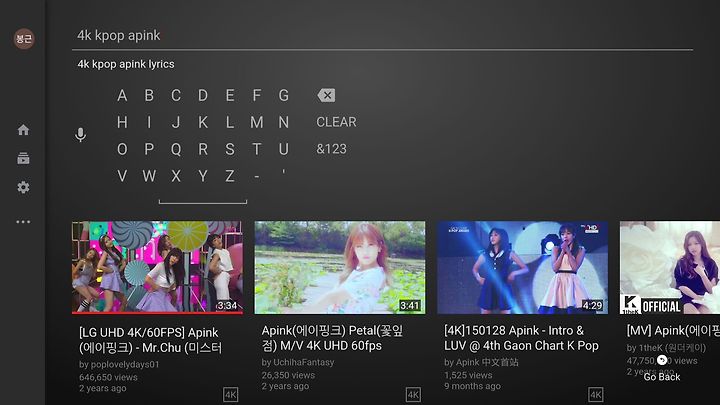The image size is (720, 405).
Task: Go to Home via house icon
Action: pos(23,130)
